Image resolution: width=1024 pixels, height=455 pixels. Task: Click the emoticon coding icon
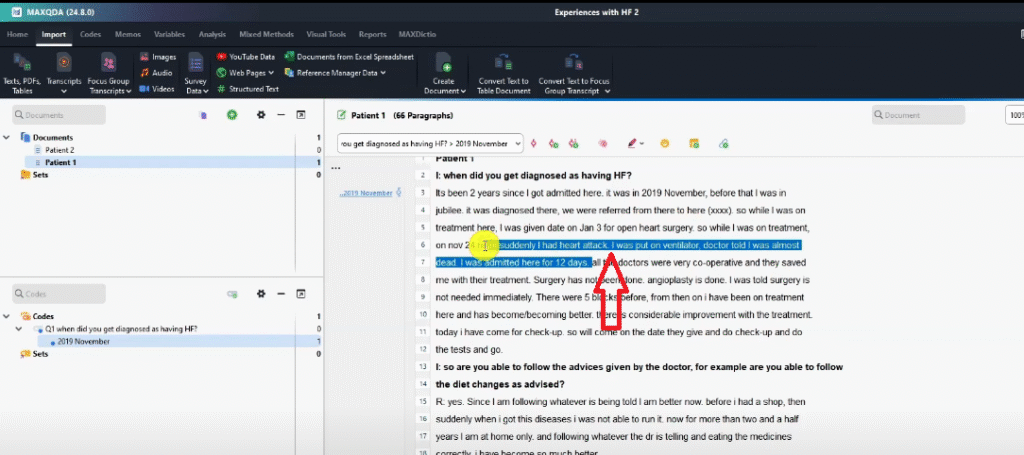click(665, 144)
